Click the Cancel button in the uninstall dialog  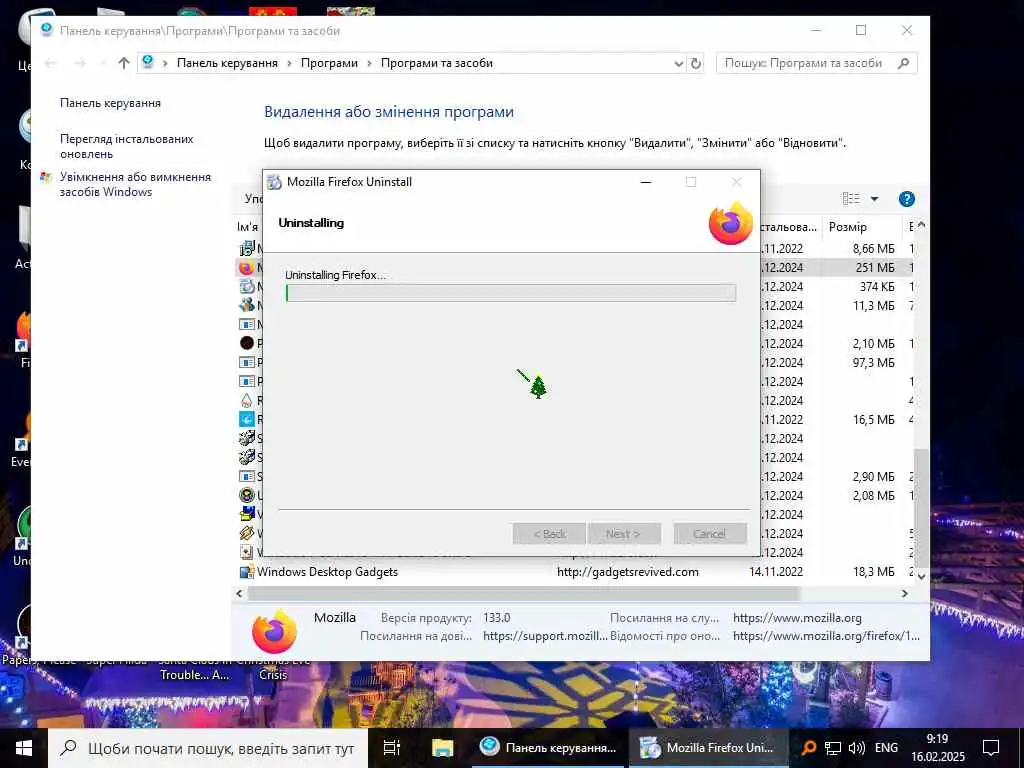point(710,534)
